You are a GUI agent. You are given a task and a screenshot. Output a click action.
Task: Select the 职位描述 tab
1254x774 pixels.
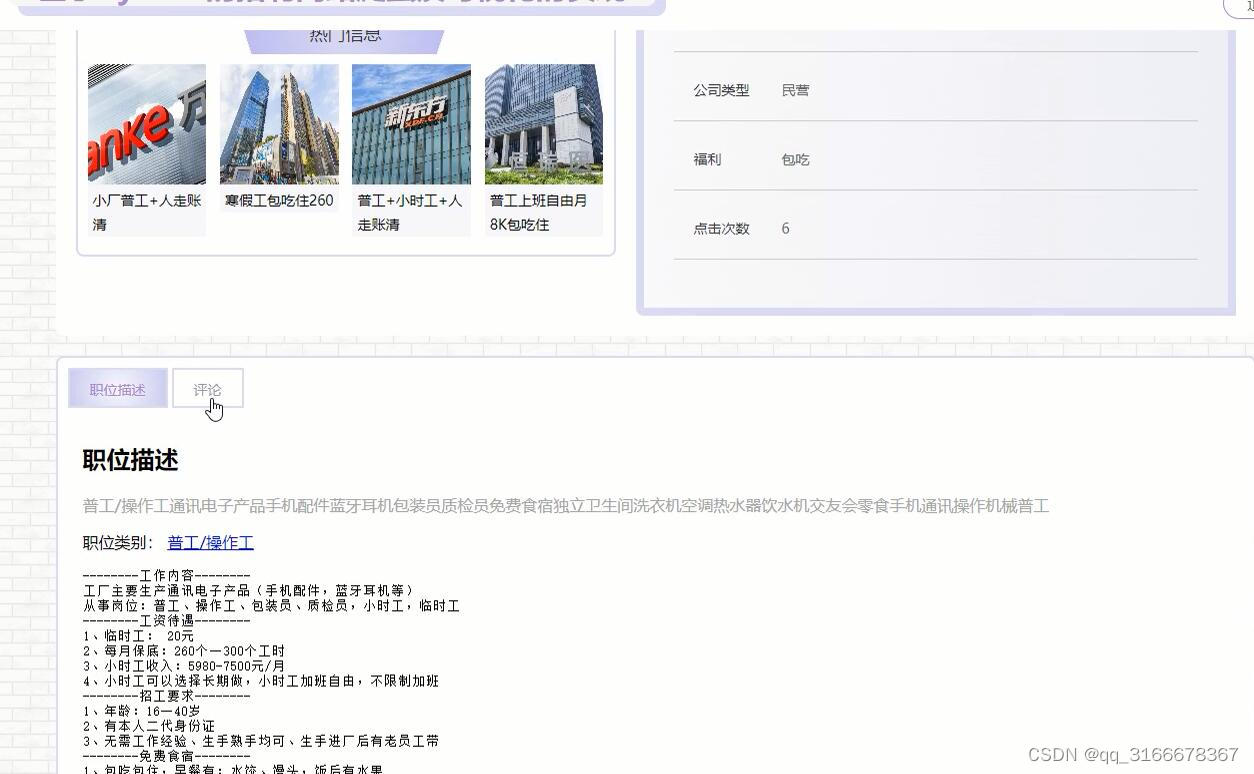coord(117,389)
